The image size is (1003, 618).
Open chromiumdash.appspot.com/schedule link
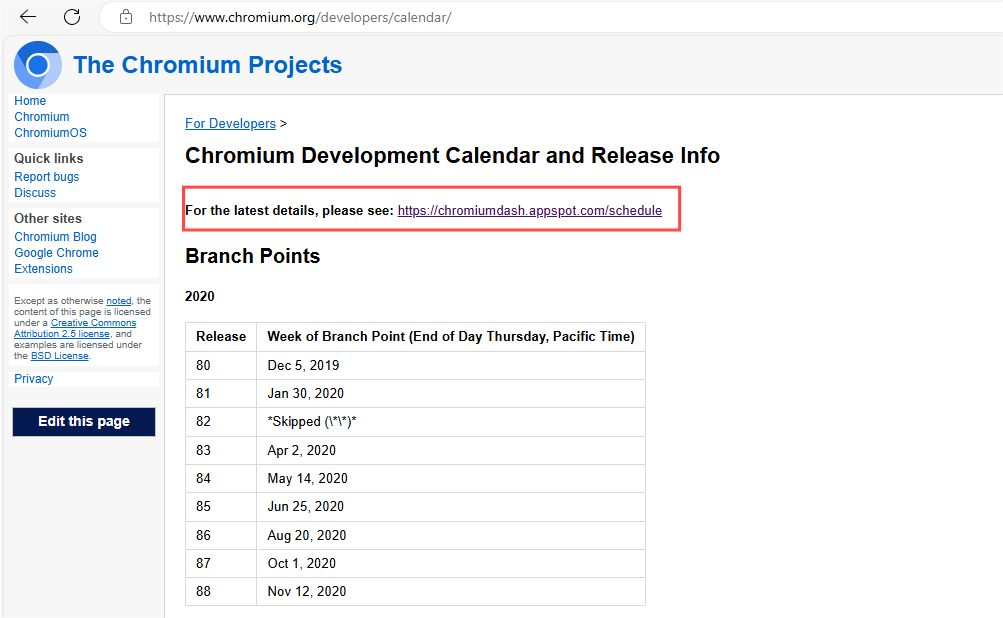[x=530, y=210]
